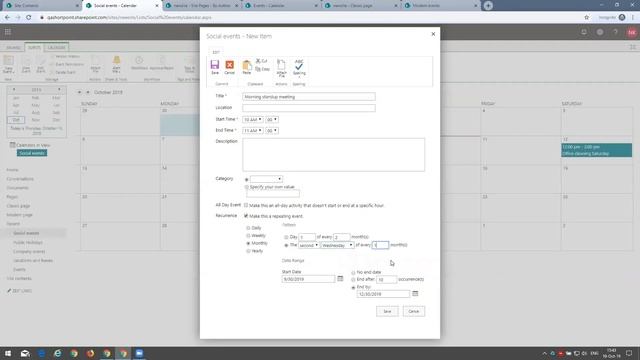
Task: Switch to CALENDAR tab in background ribbon
Action: 56,48
